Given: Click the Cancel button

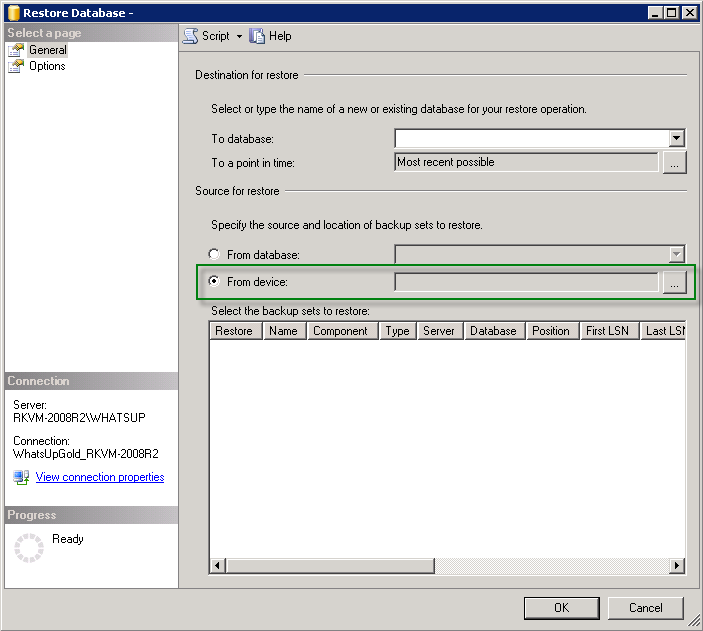Looking at the screenshot, I should (646, 608).
